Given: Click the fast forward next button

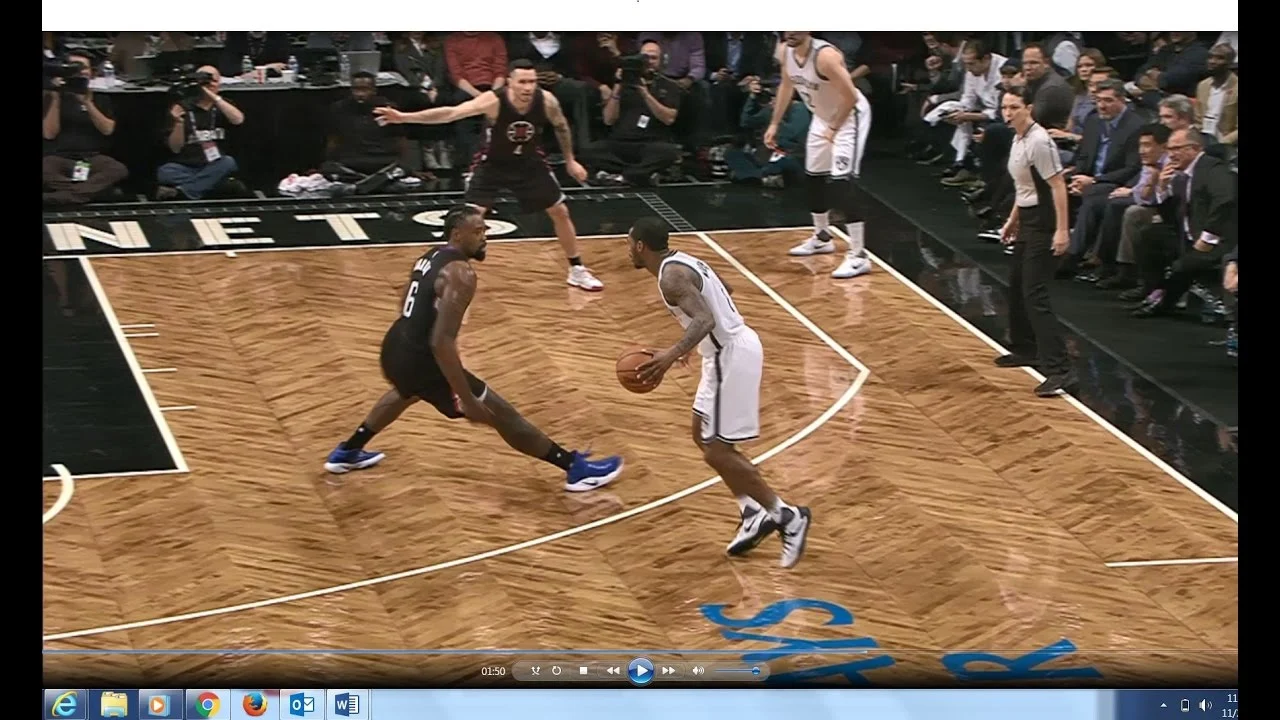Looking at the screenshot, I should coord(669,671).
